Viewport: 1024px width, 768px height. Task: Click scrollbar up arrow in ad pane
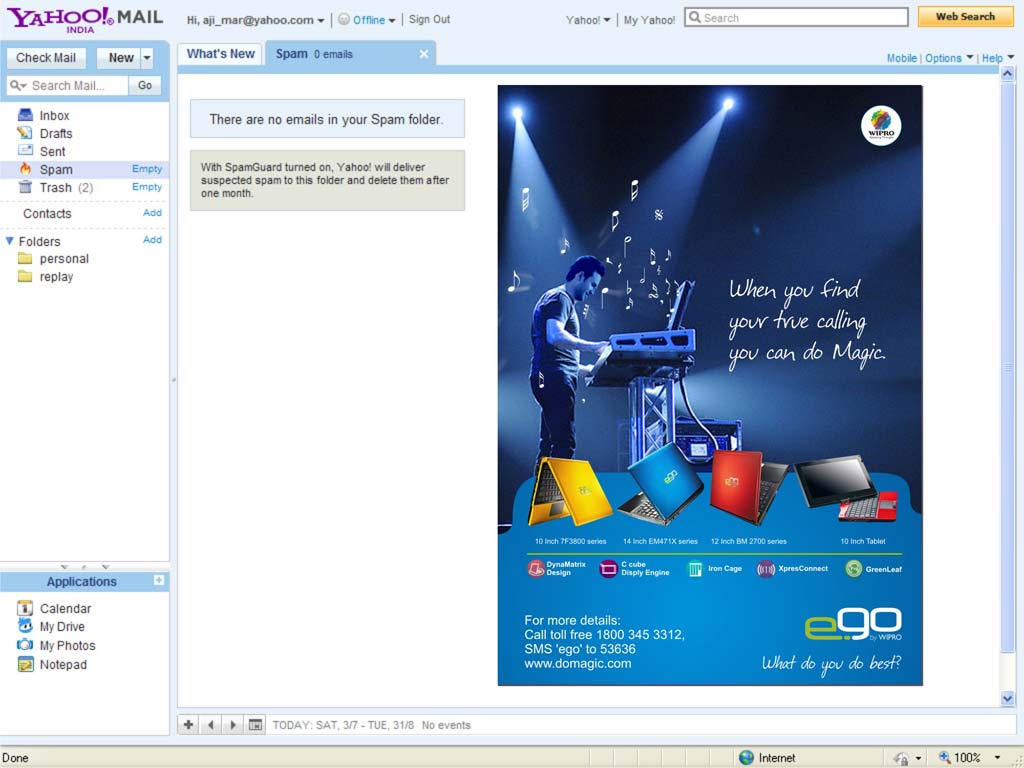tap(1007, 74)
